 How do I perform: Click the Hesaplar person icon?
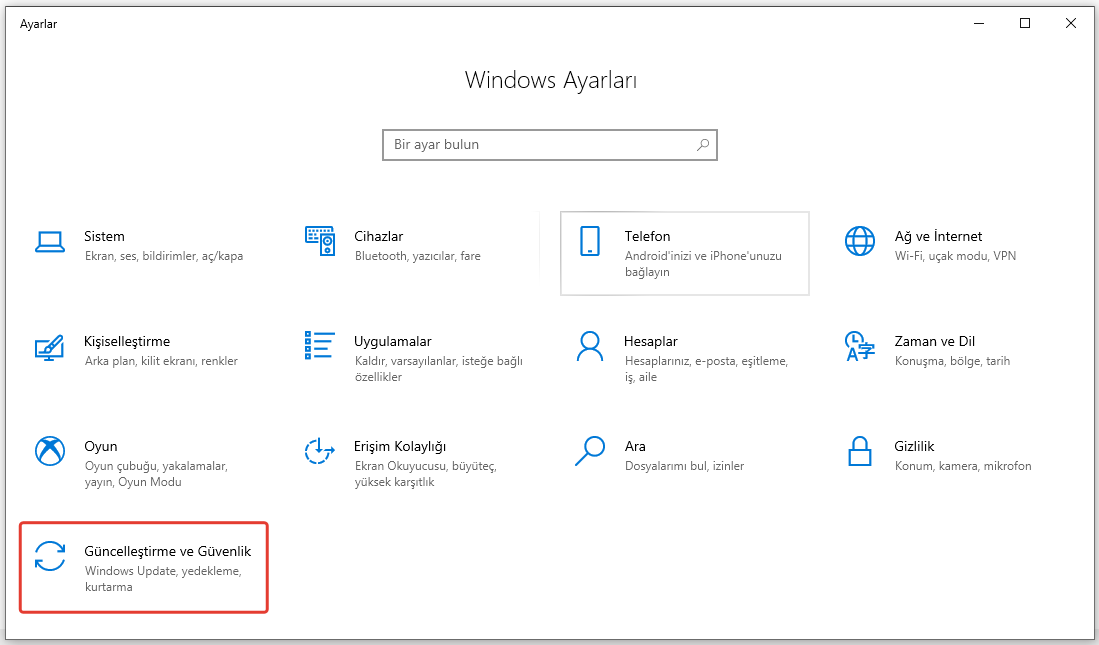(590, 346)
